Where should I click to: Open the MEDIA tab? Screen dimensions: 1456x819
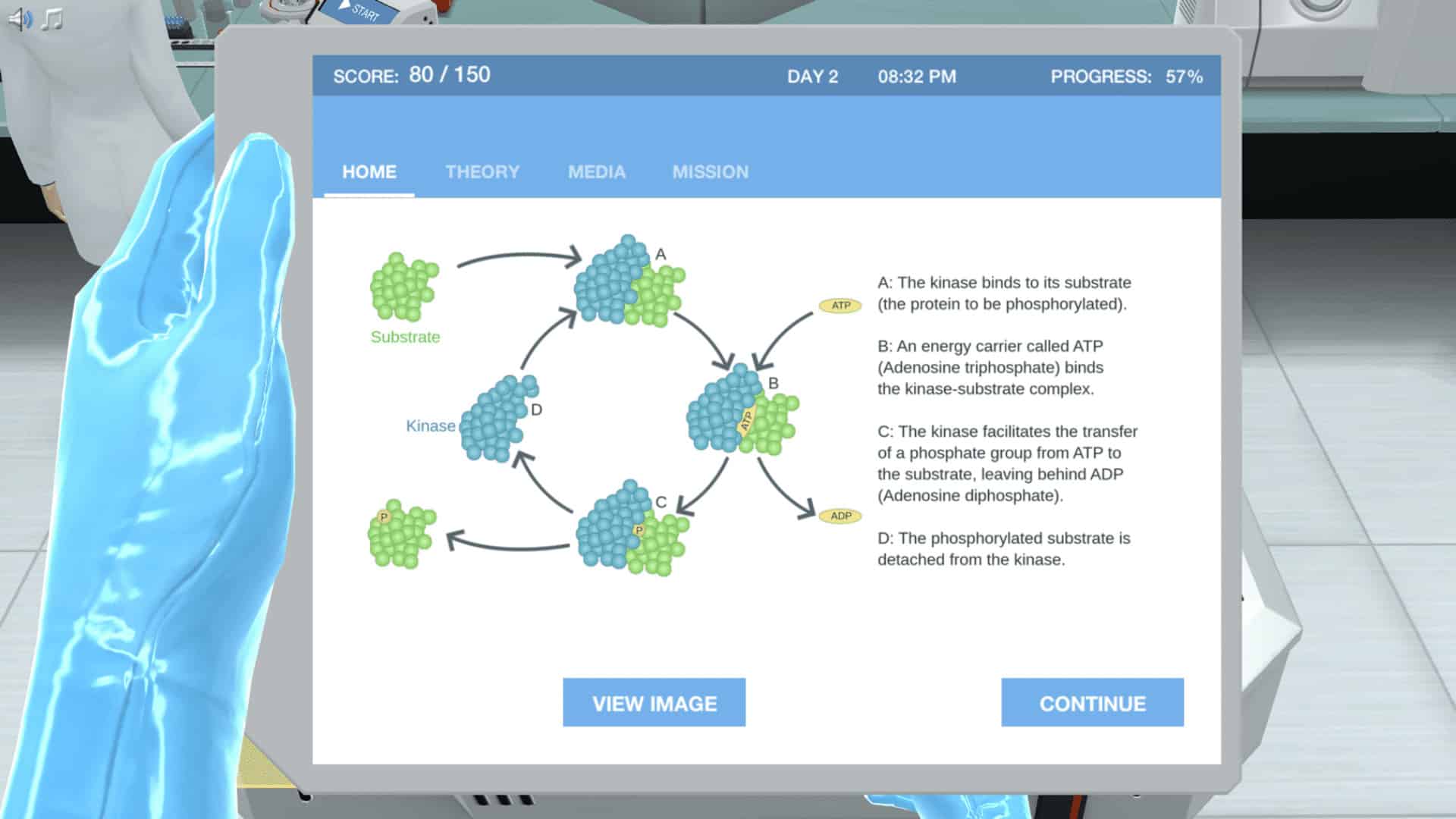click(597, 172)
